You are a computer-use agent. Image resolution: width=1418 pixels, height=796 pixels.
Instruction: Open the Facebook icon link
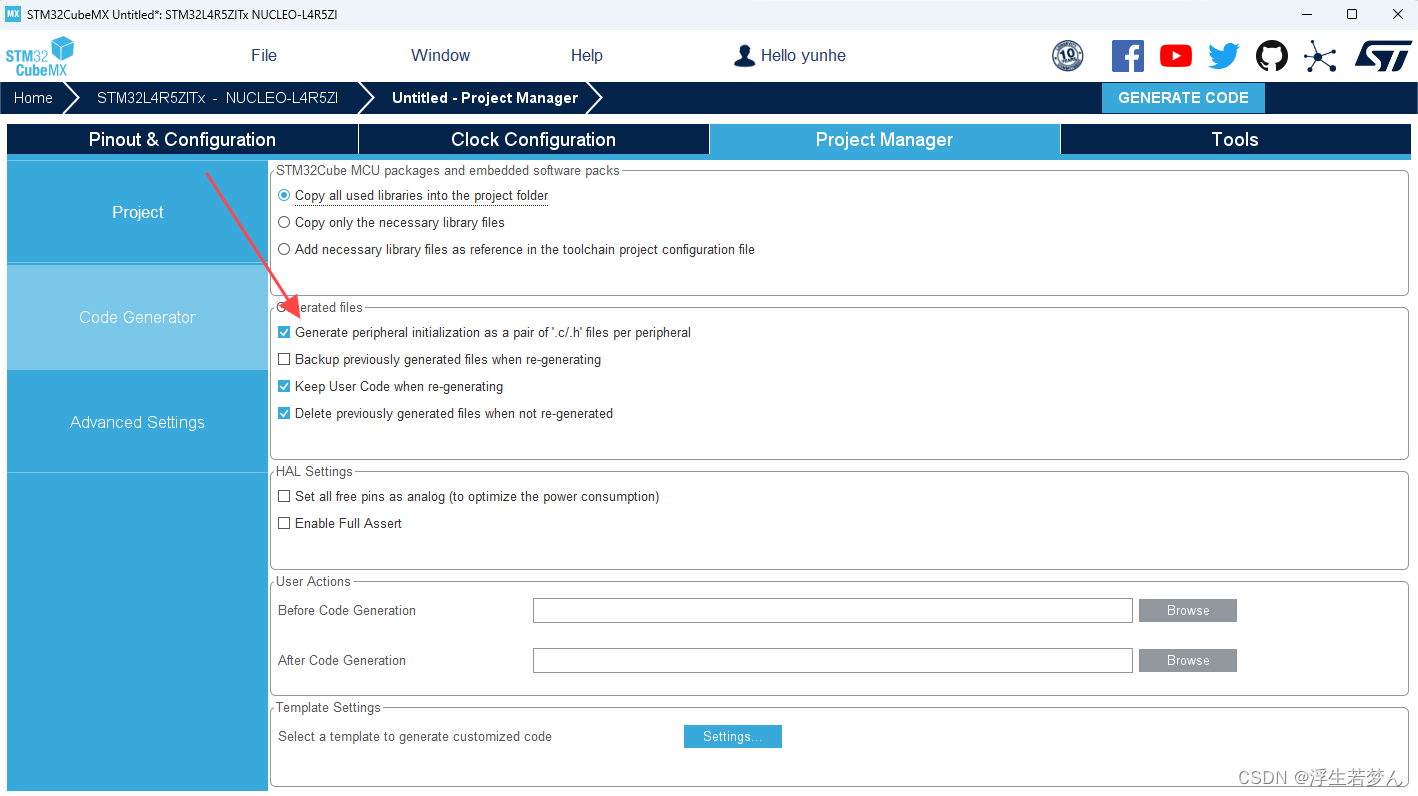point(1128,56)
